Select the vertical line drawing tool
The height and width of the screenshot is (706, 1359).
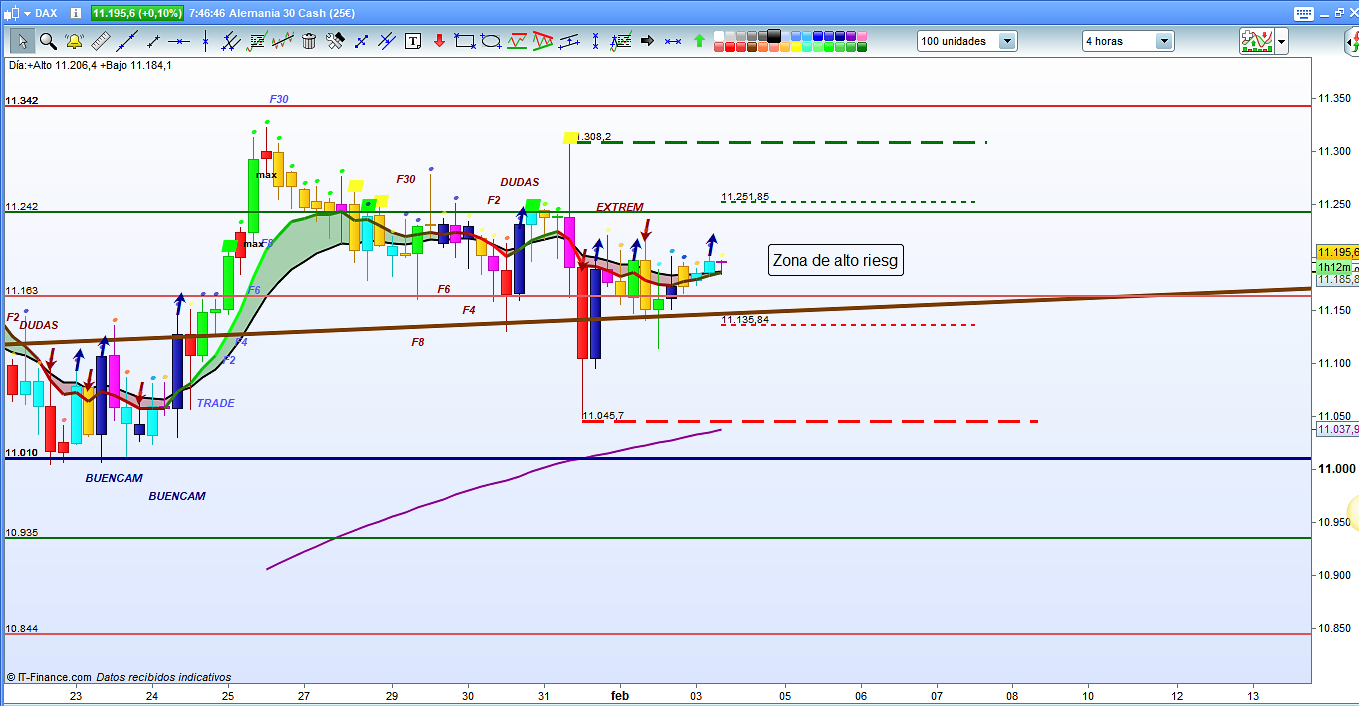click(205, 41)
